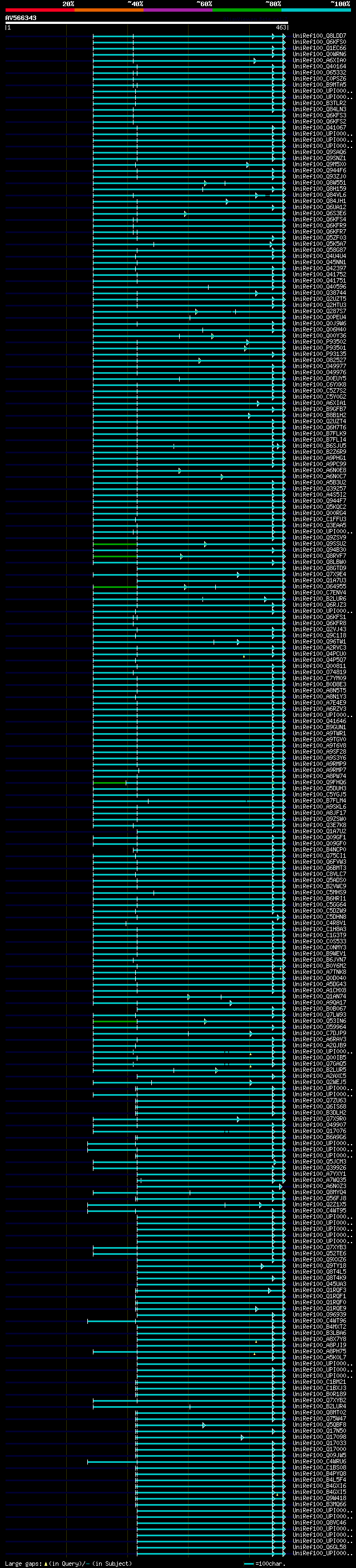The width and height of the screenshot is (356, 1568).
Task: Select hit label UniRef100_Q6KFS0
Action: (x=319, y=42)
